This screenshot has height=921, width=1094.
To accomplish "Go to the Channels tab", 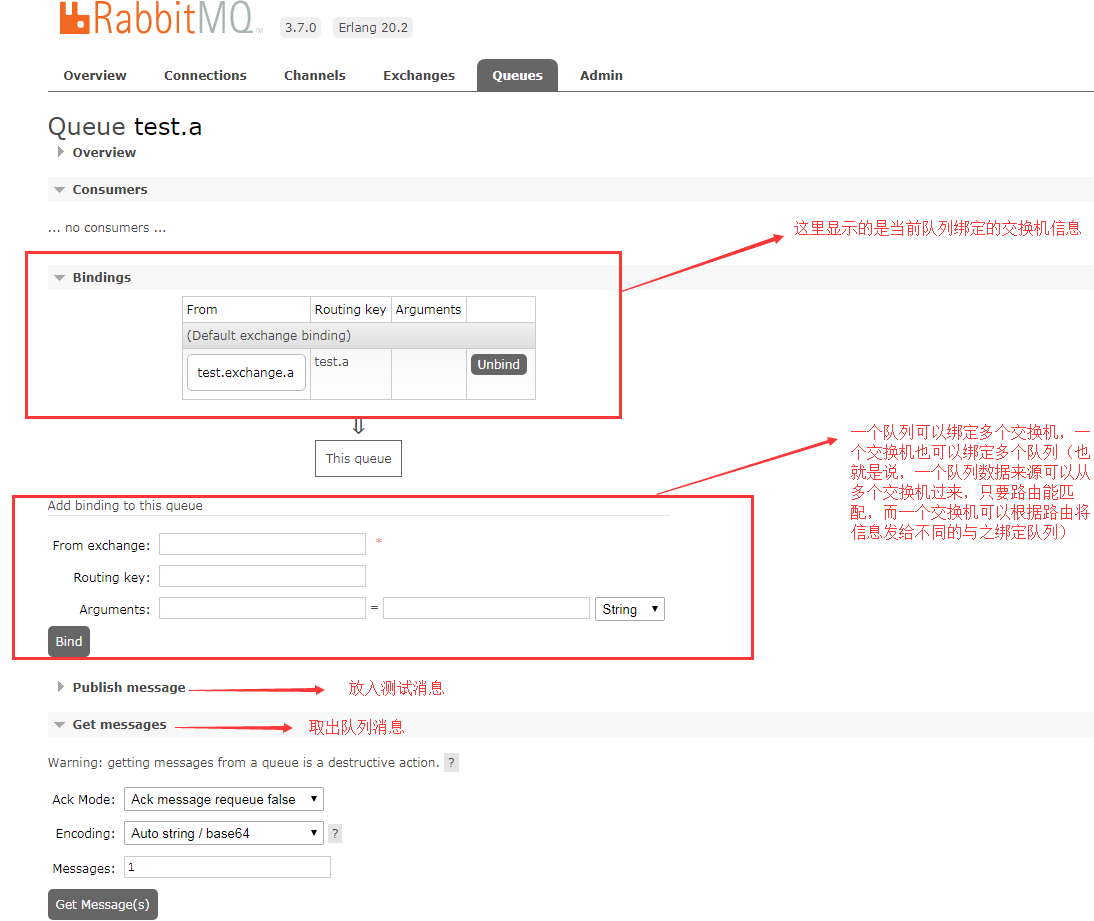I will click(x=315, y=75).
